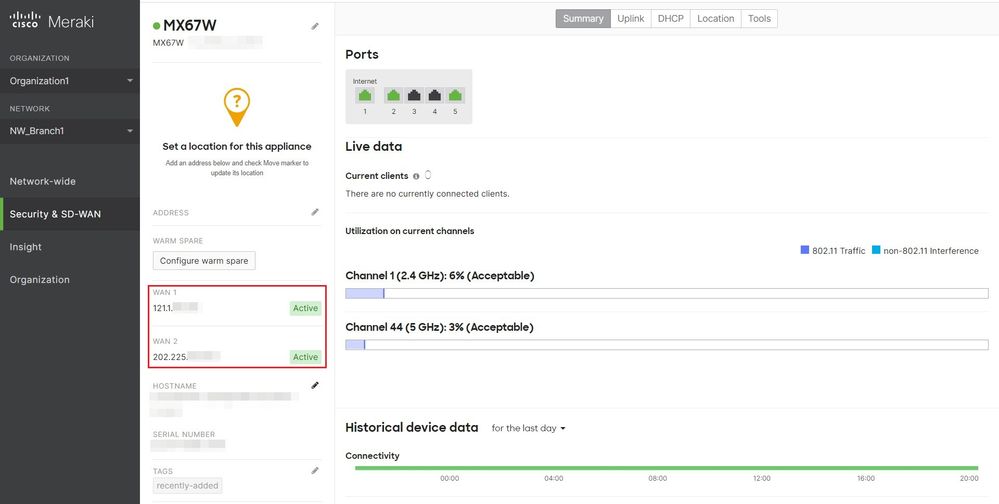Edit the hostname using pencil icon
Image resolution: width=999 pixels, height=504 pixels.
[315, 385]
